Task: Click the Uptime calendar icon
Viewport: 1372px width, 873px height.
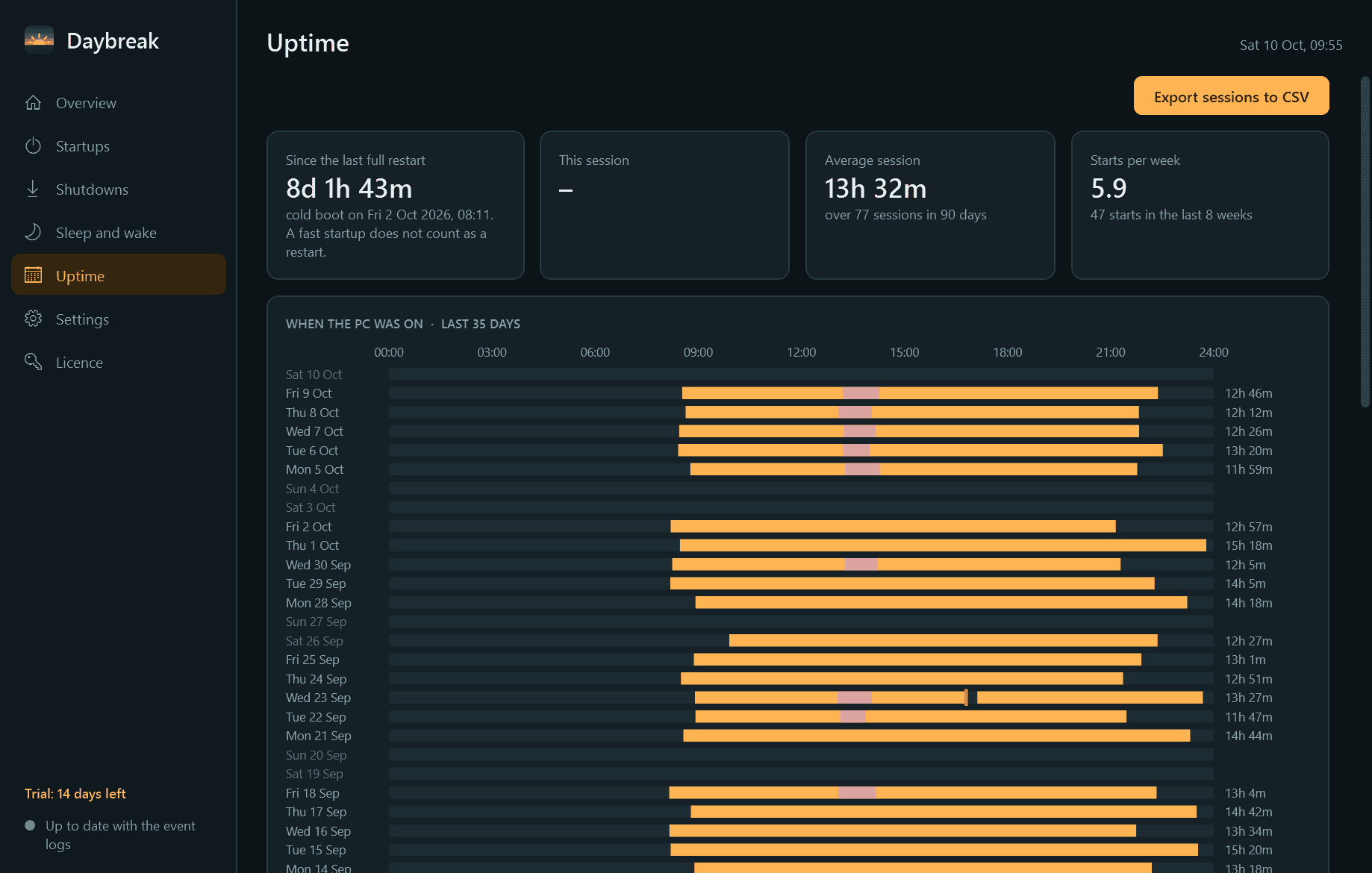Action: click(x=33, y=276)
